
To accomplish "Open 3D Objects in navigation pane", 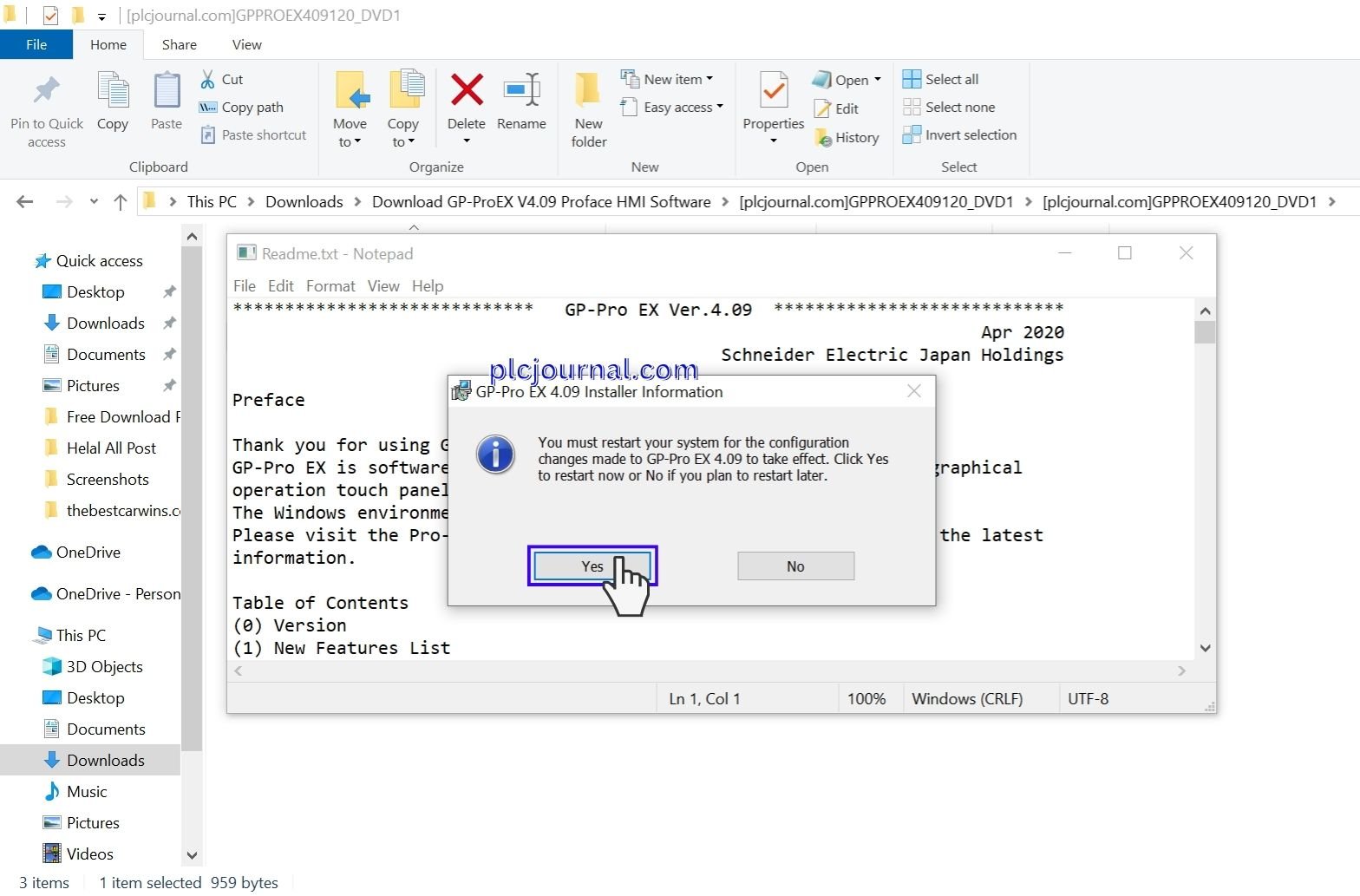I will pyautogui.click(x=104, y=667).
